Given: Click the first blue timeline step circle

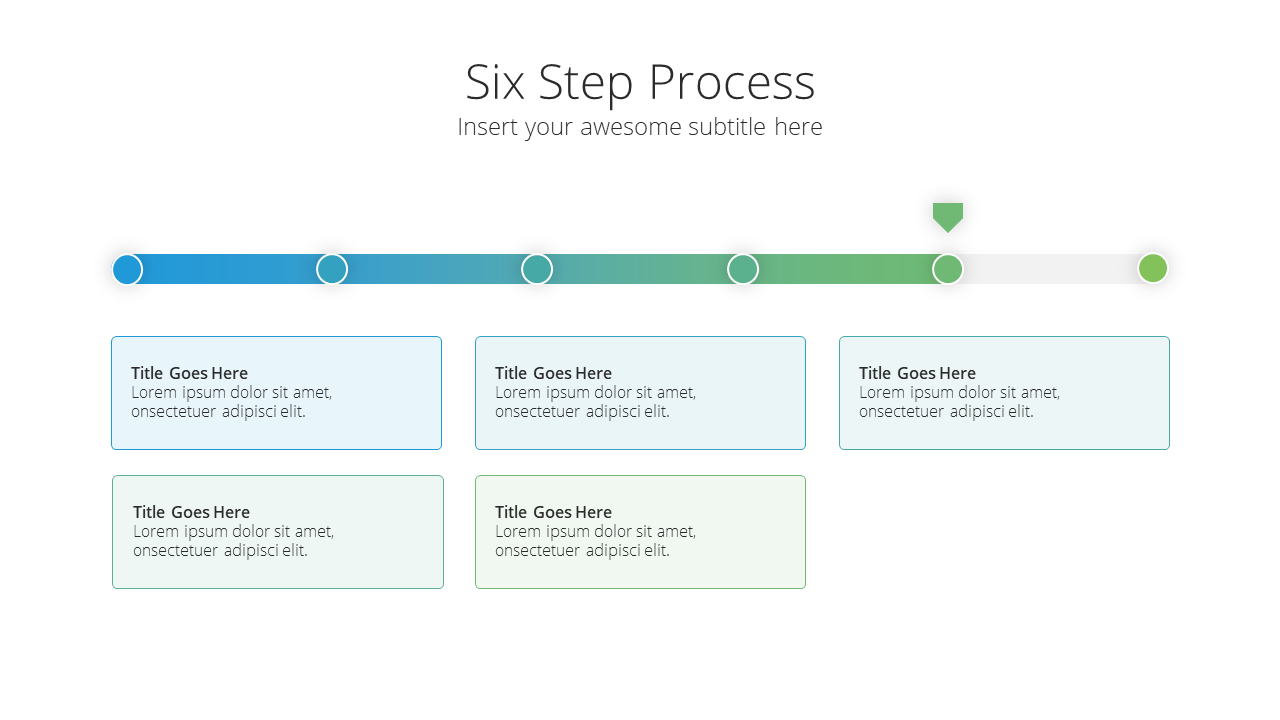Looking at the screenshot, I should tap(127, 269).
